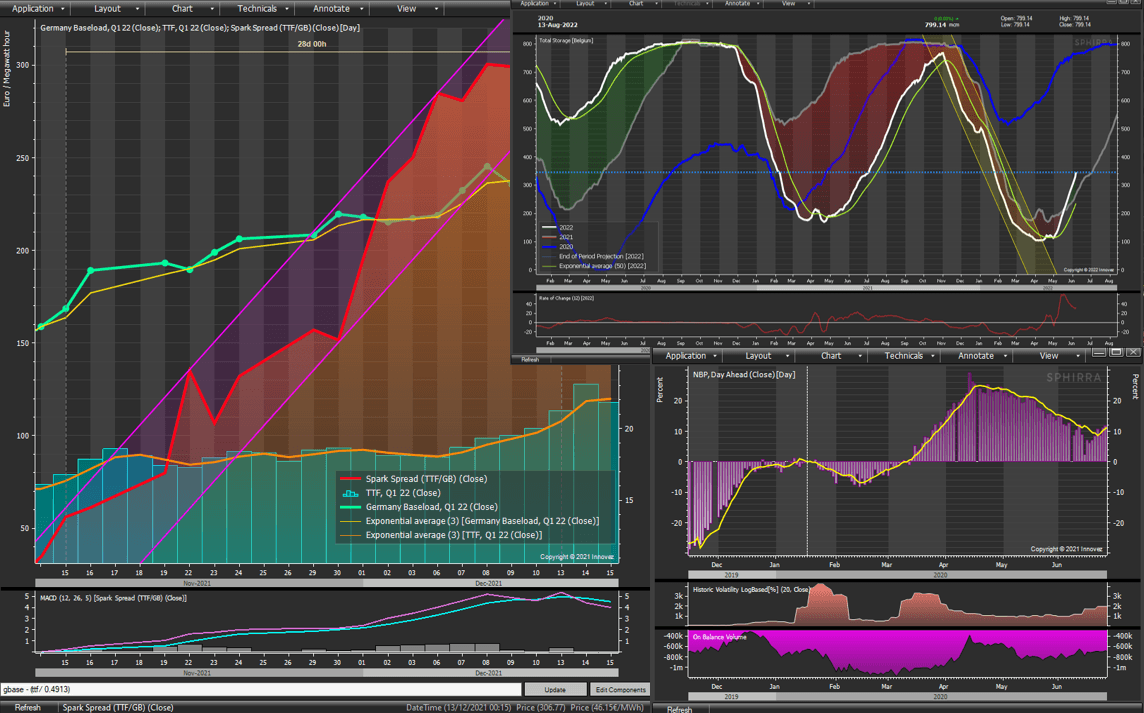Image resolution: width=1144 pixels, height=713 pixels.
Task: Open View menu in NBP chart window
Action: [1048, 355]
